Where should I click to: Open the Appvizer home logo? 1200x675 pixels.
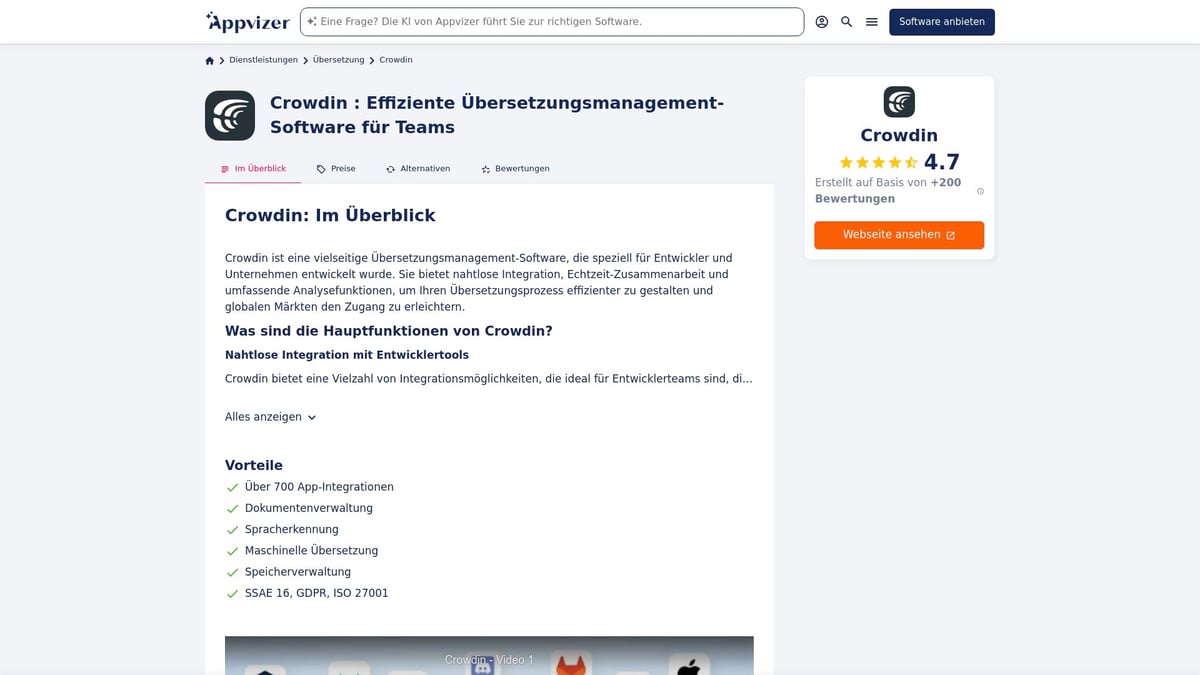[247, 21]
